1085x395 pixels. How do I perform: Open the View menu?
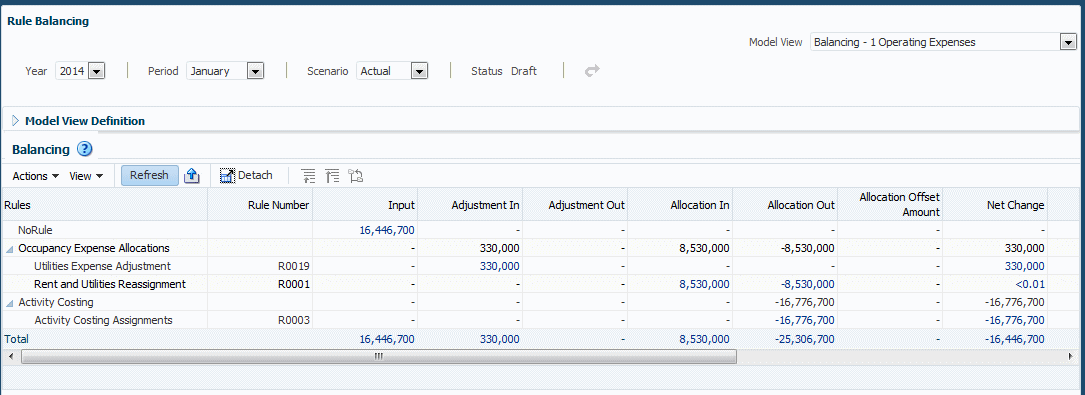[86, 176]
